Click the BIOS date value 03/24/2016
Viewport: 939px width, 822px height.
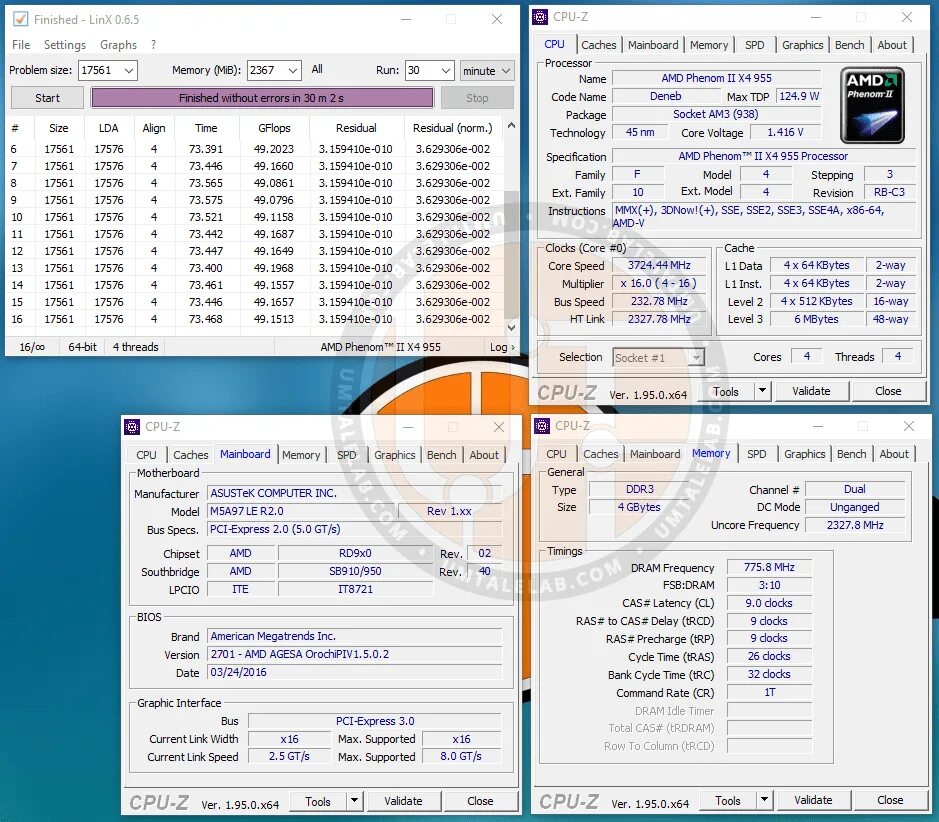tap(355, 672)
